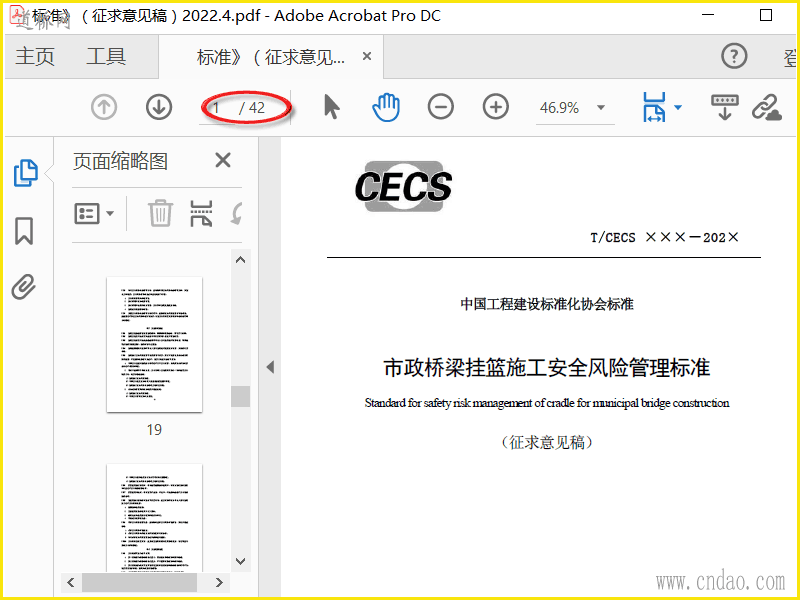The width and height of the screenshot is (800, 600).
Task: Click the scrolling mode keyboard-download icon
Action: [724, 107]
